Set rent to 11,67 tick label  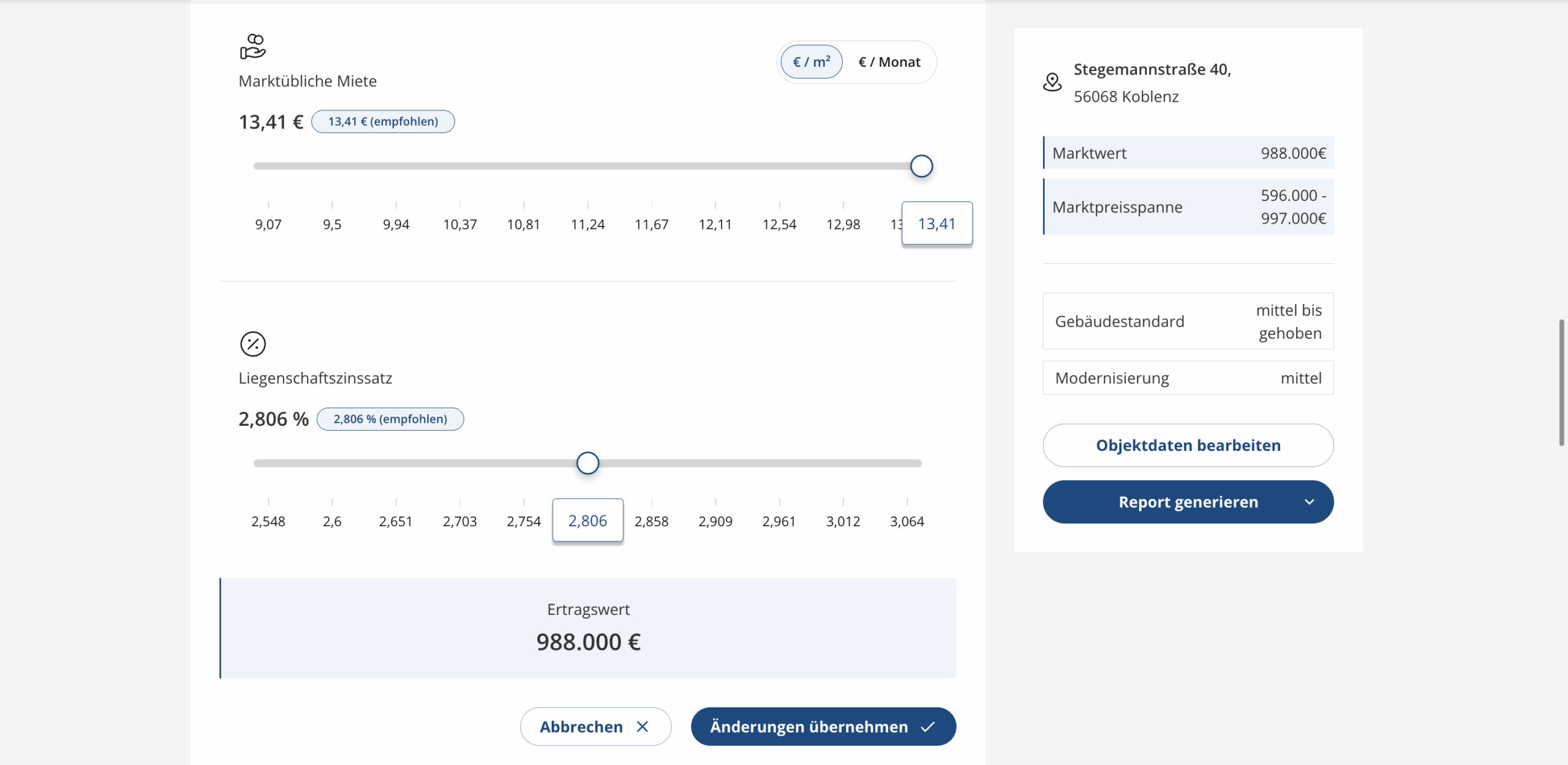(651, 224)
